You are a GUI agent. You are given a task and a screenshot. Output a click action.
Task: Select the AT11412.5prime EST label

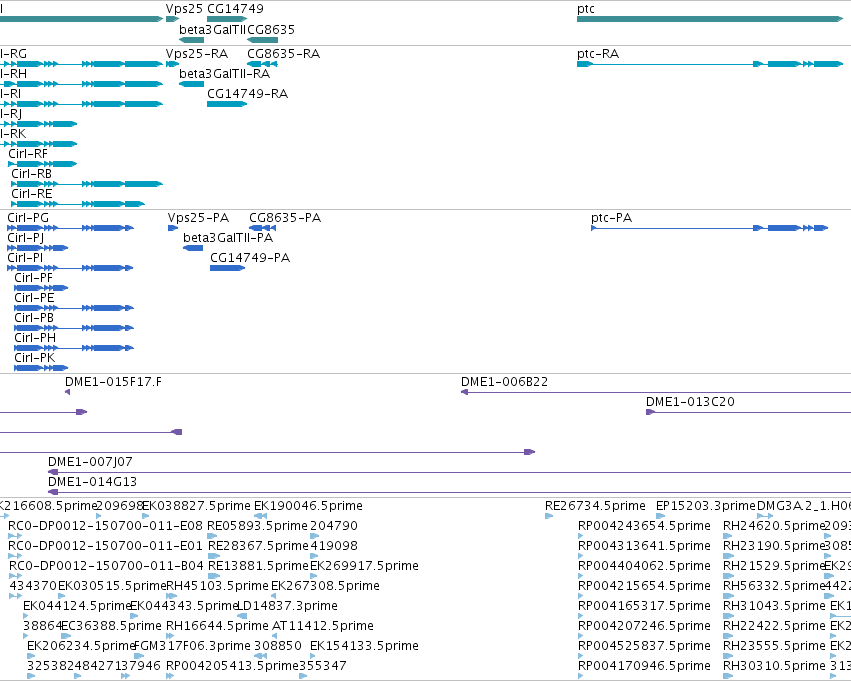[x=322, y=626]
